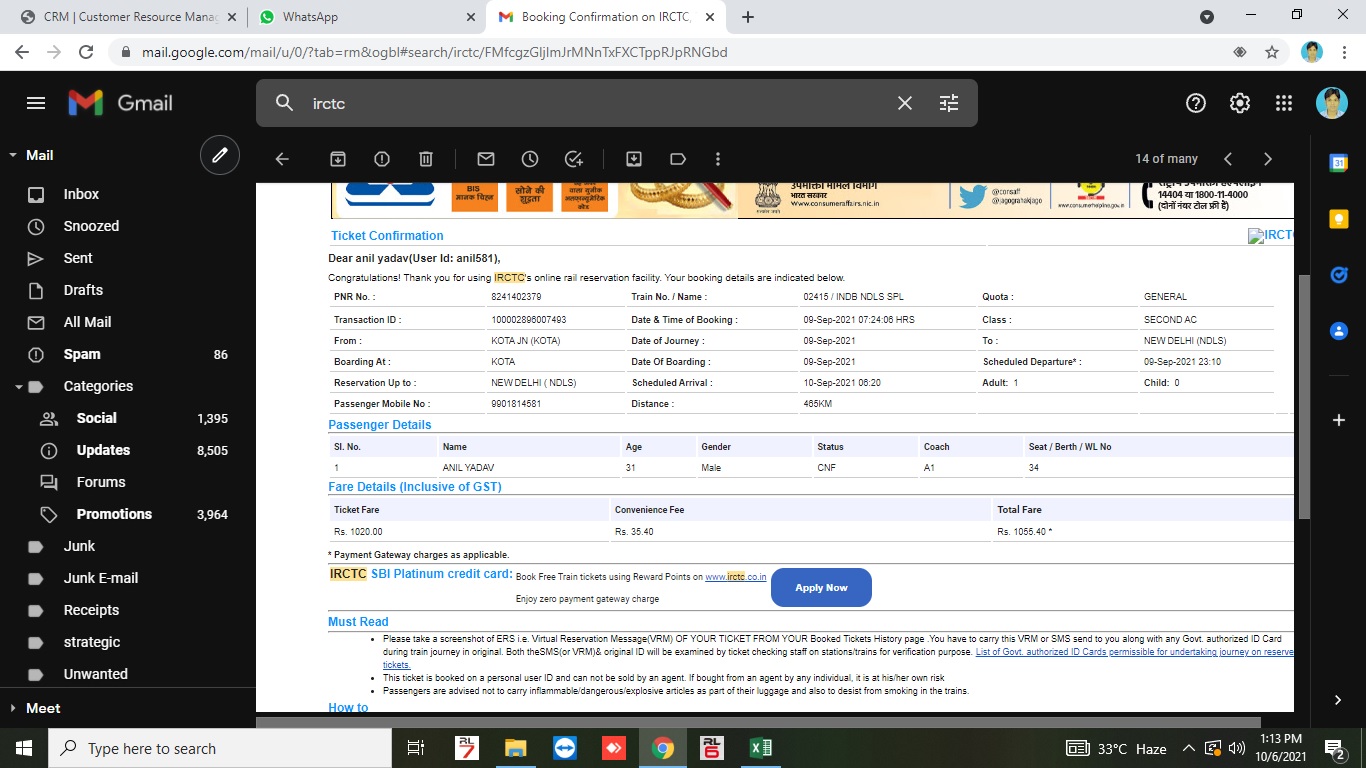
Task: Click the compose pencil button
Action: pos(220,155)
